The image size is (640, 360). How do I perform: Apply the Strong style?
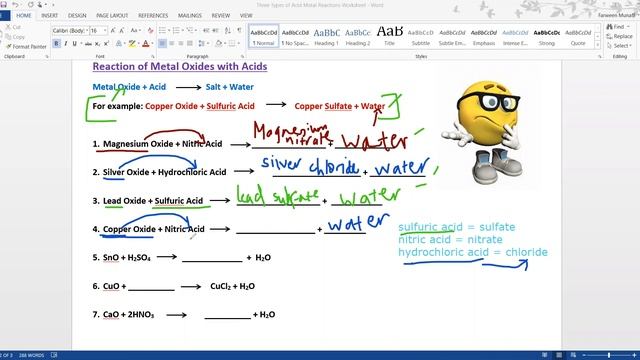pos(547,36)
